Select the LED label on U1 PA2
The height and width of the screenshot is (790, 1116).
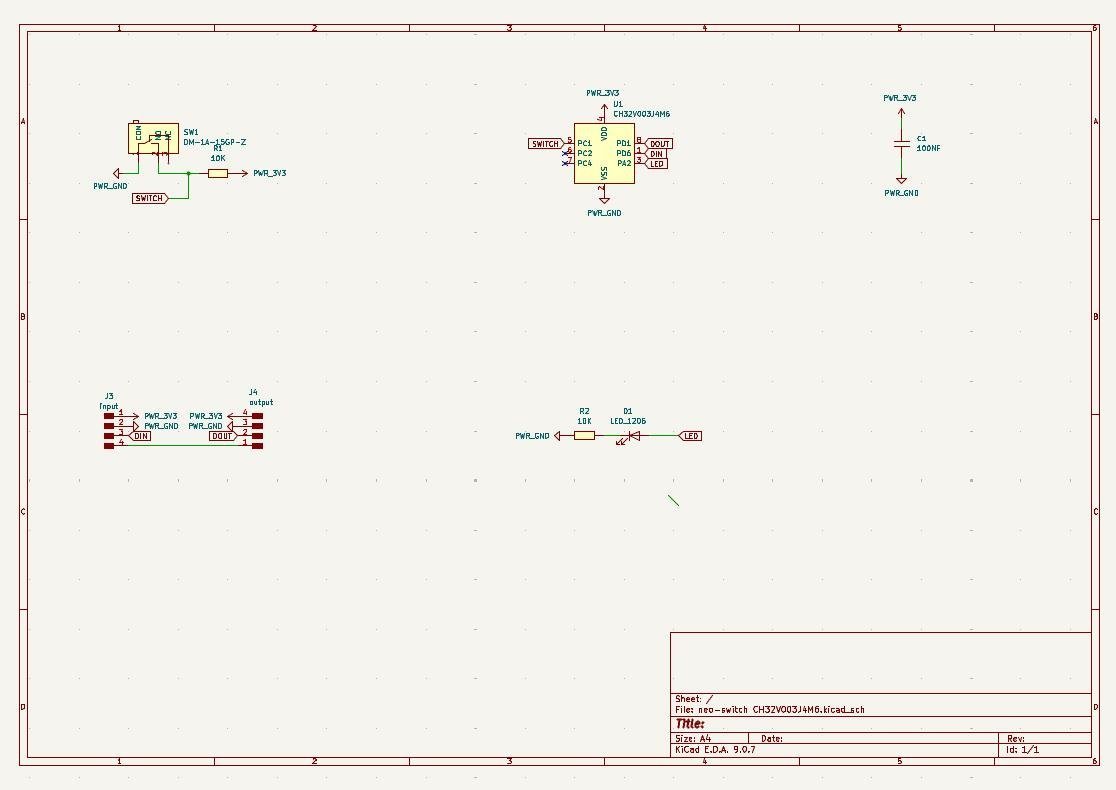656,164
